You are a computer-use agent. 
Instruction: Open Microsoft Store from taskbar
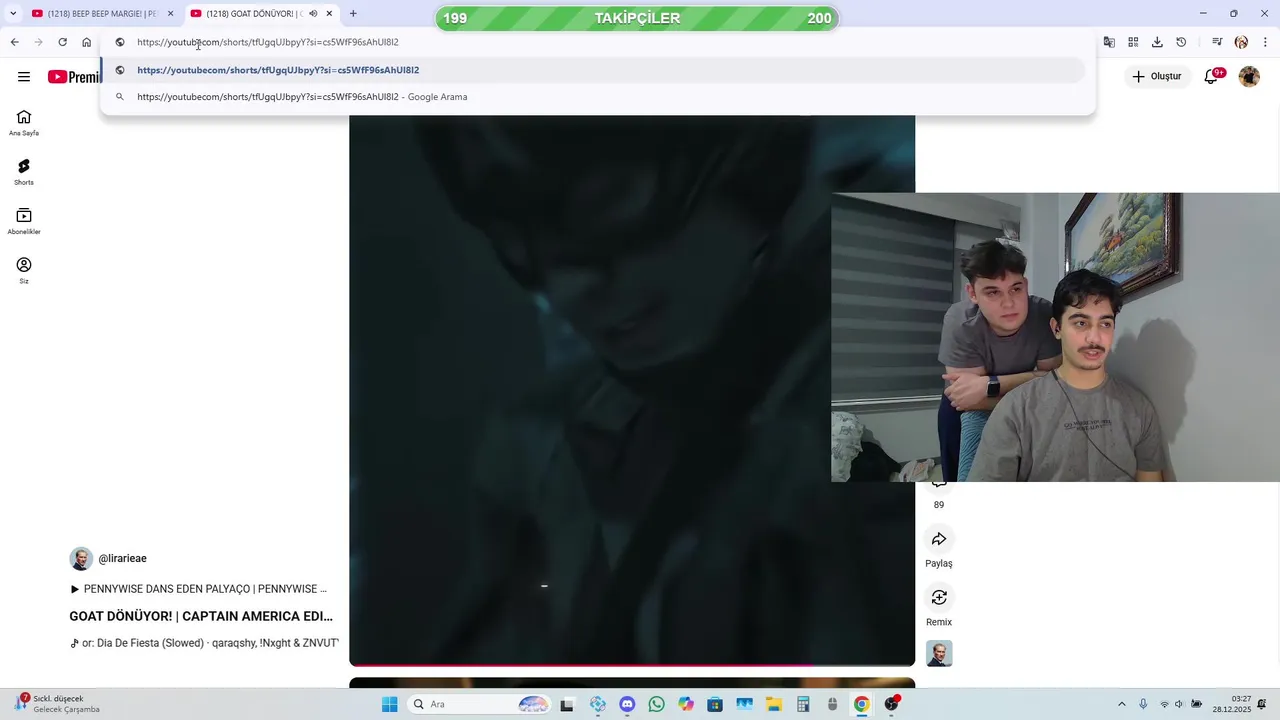(715, 704)
